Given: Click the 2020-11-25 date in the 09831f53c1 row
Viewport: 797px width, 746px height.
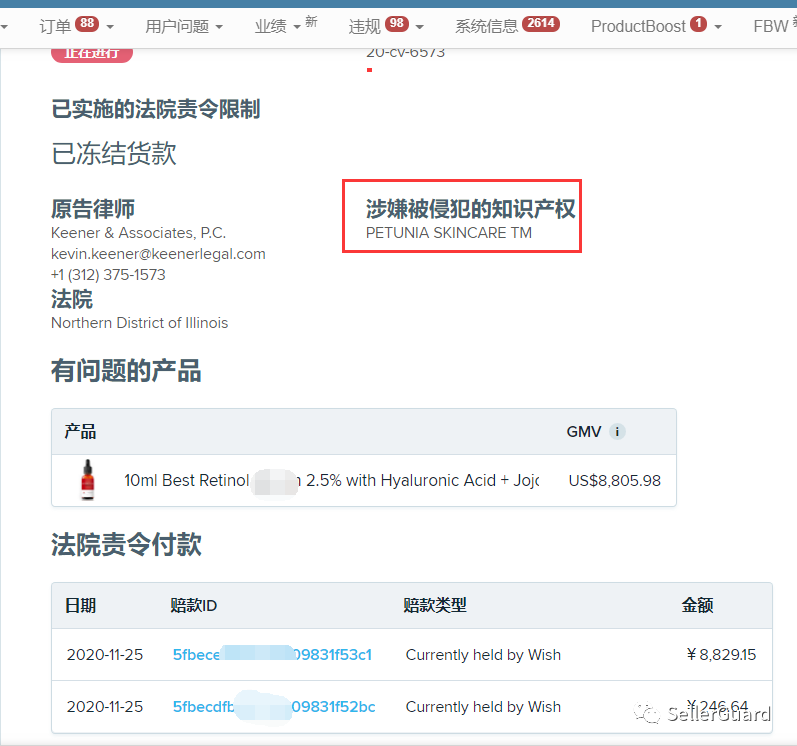Looking at the screenshot, I should pyautogui.click(x=105, y=655).
